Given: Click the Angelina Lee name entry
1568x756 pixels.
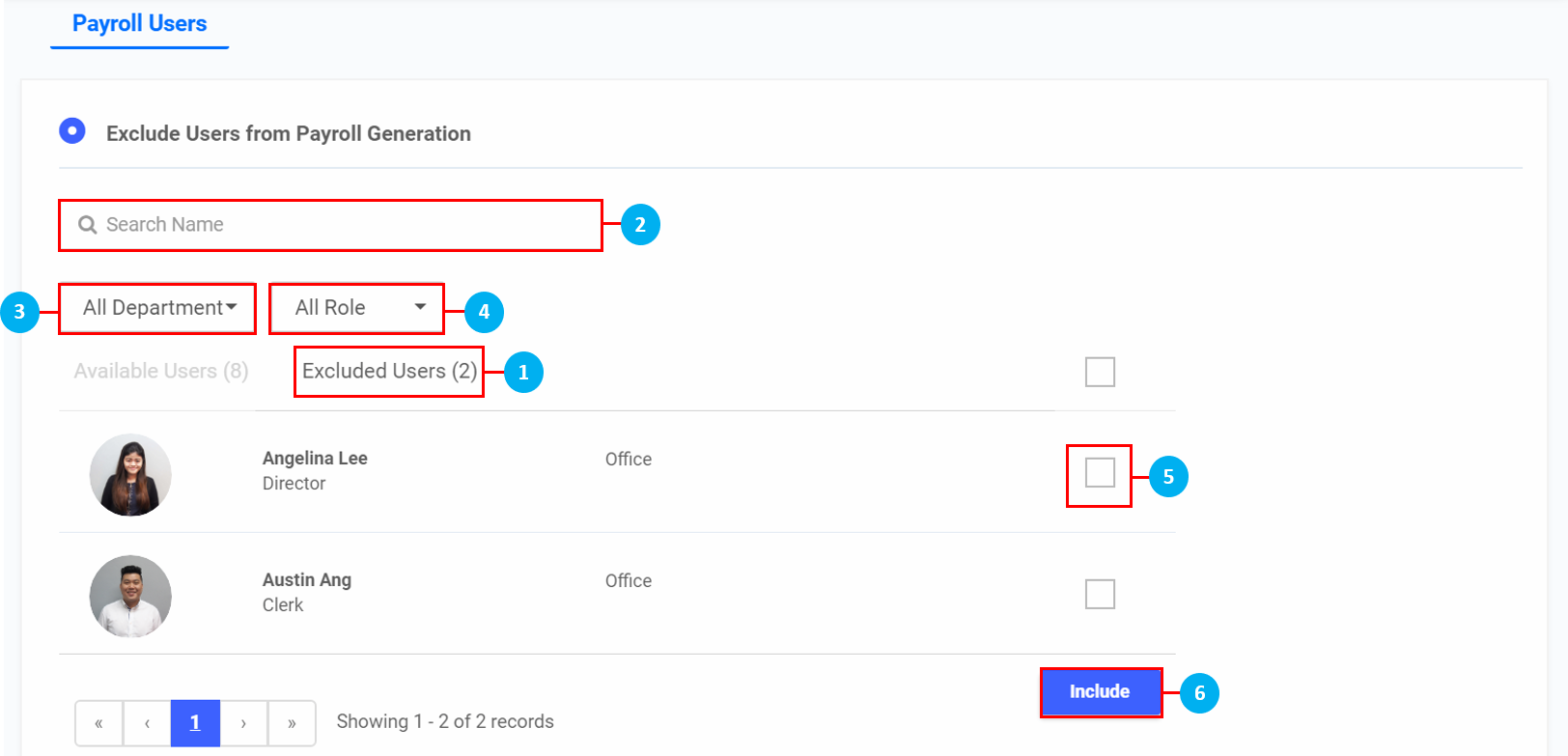Looking at the screenshot, I should tap(315, 459).
